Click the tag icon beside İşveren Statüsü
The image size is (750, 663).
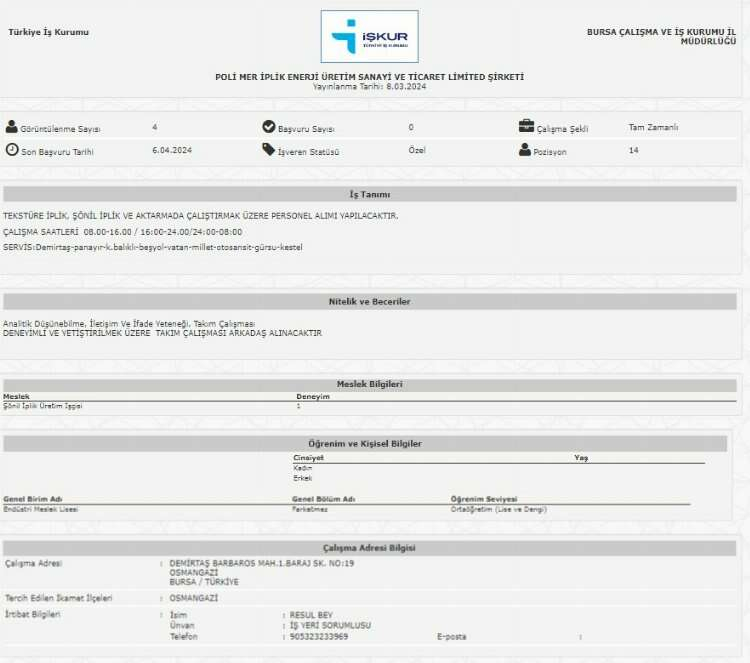point(268,150)
